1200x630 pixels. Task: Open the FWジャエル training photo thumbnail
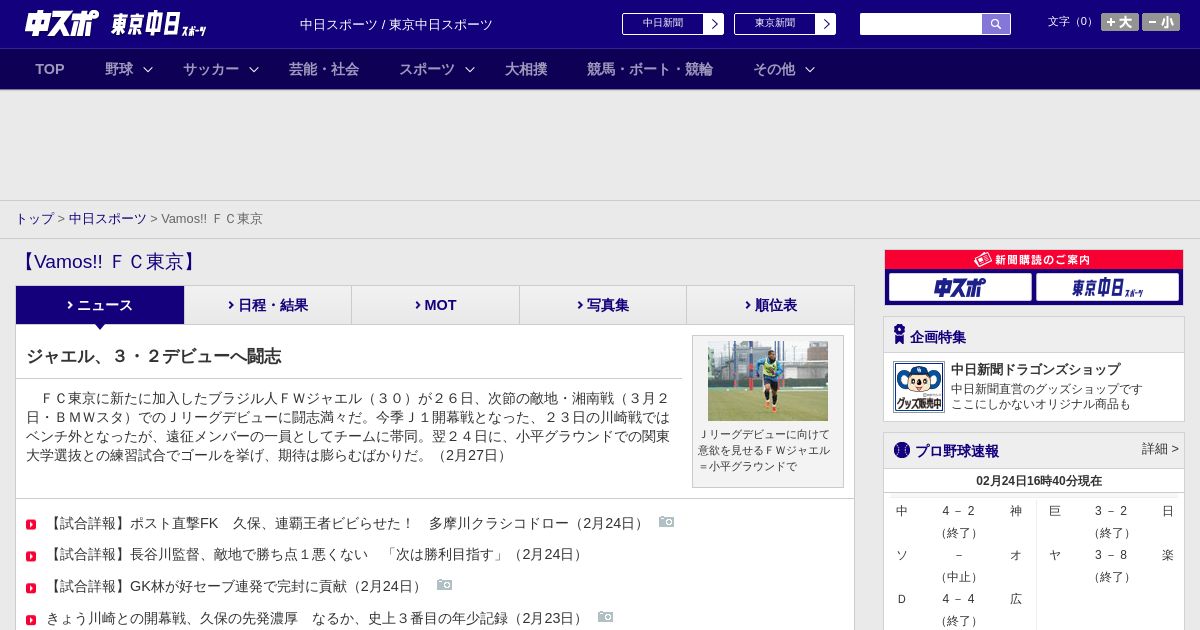pos(768,381)
